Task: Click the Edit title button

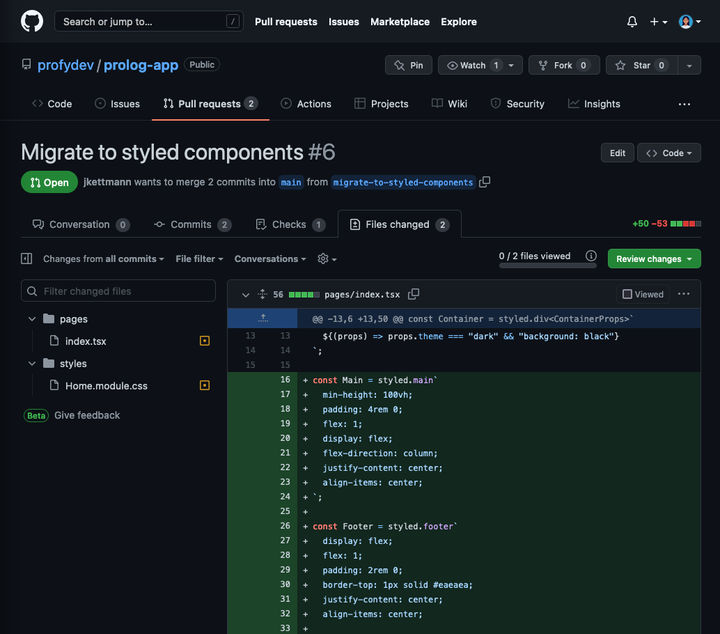Action: 617,153
